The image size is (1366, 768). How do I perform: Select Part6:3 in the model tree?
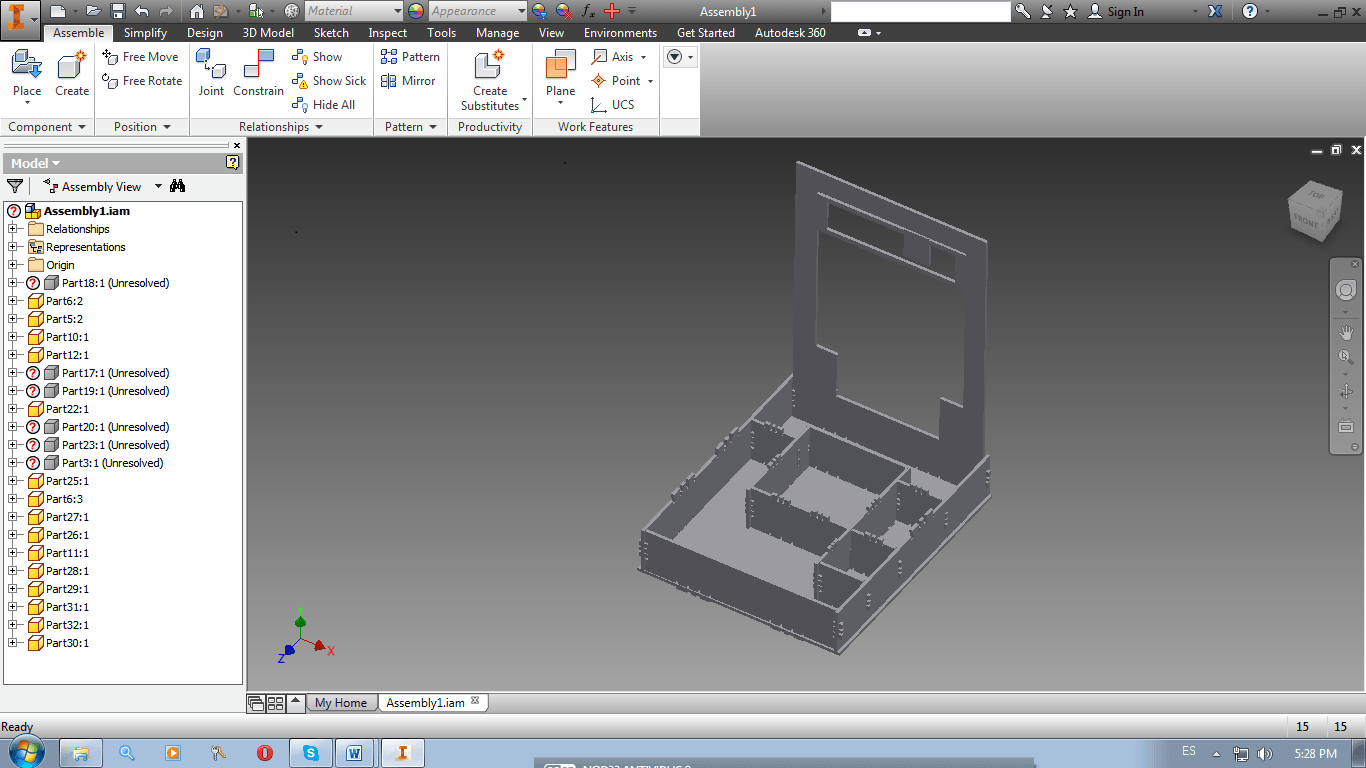click(64, 499)
